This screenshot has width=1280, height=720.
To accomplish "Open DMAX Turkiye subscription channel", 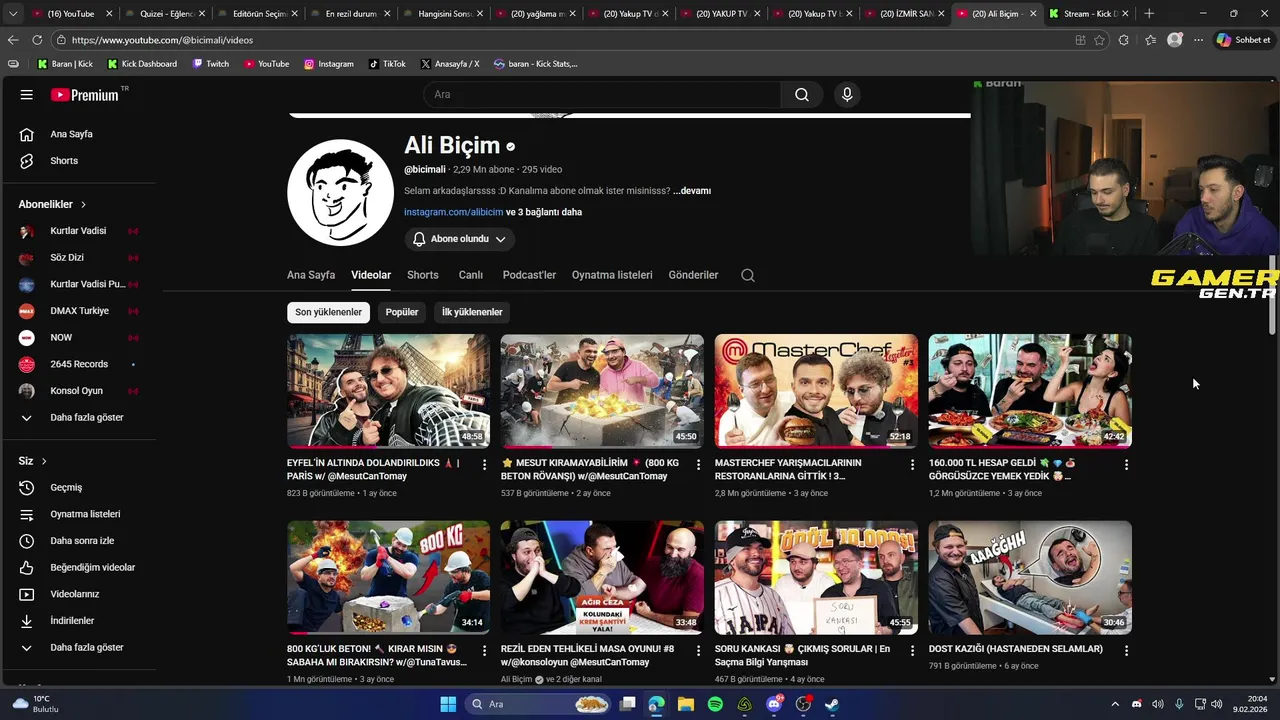I will click(78, 311).
